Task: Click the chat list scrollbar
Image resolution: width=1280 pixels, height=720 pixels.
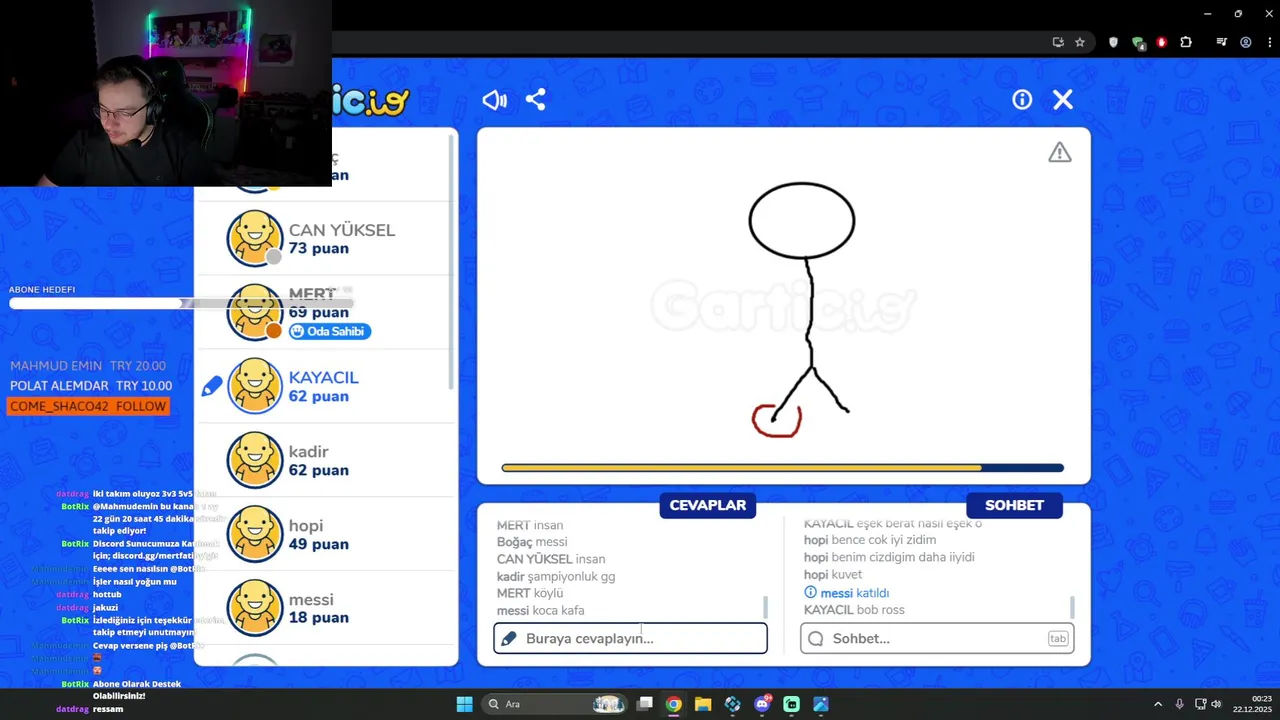Action: [x=1072, y=607]
